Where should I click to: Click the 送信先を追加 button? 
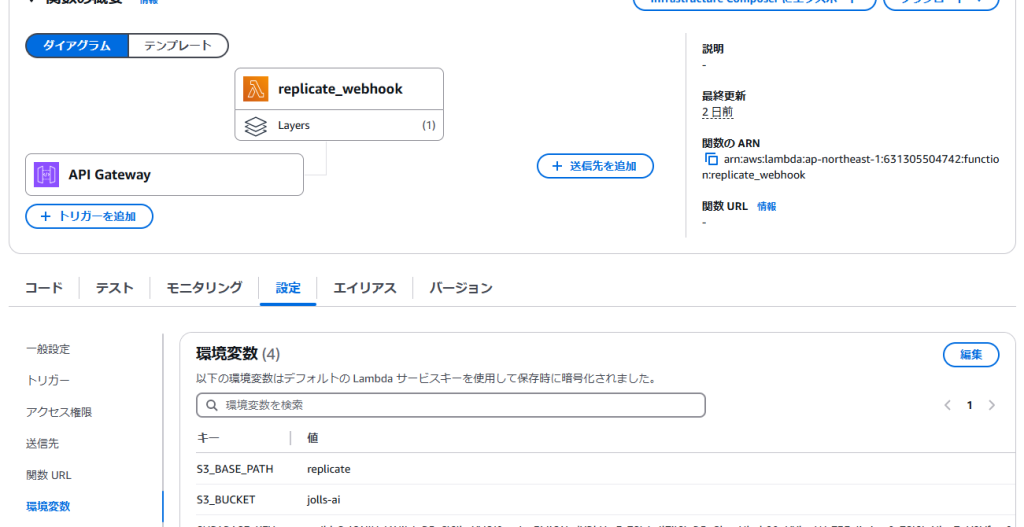pyautogui.click(x=595, y=166)
